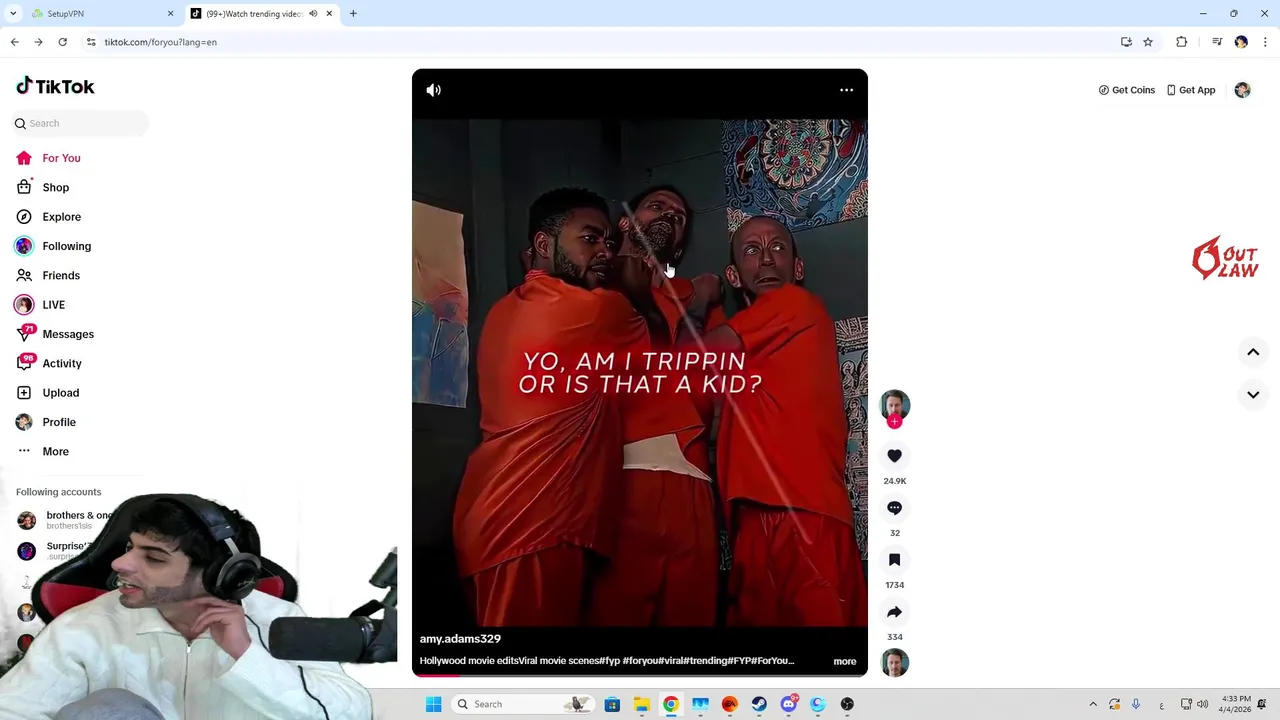Mute the tab via its speaker icon
Screen dimensions: 1280x720
pyautogui.click(x=313, y=14)
